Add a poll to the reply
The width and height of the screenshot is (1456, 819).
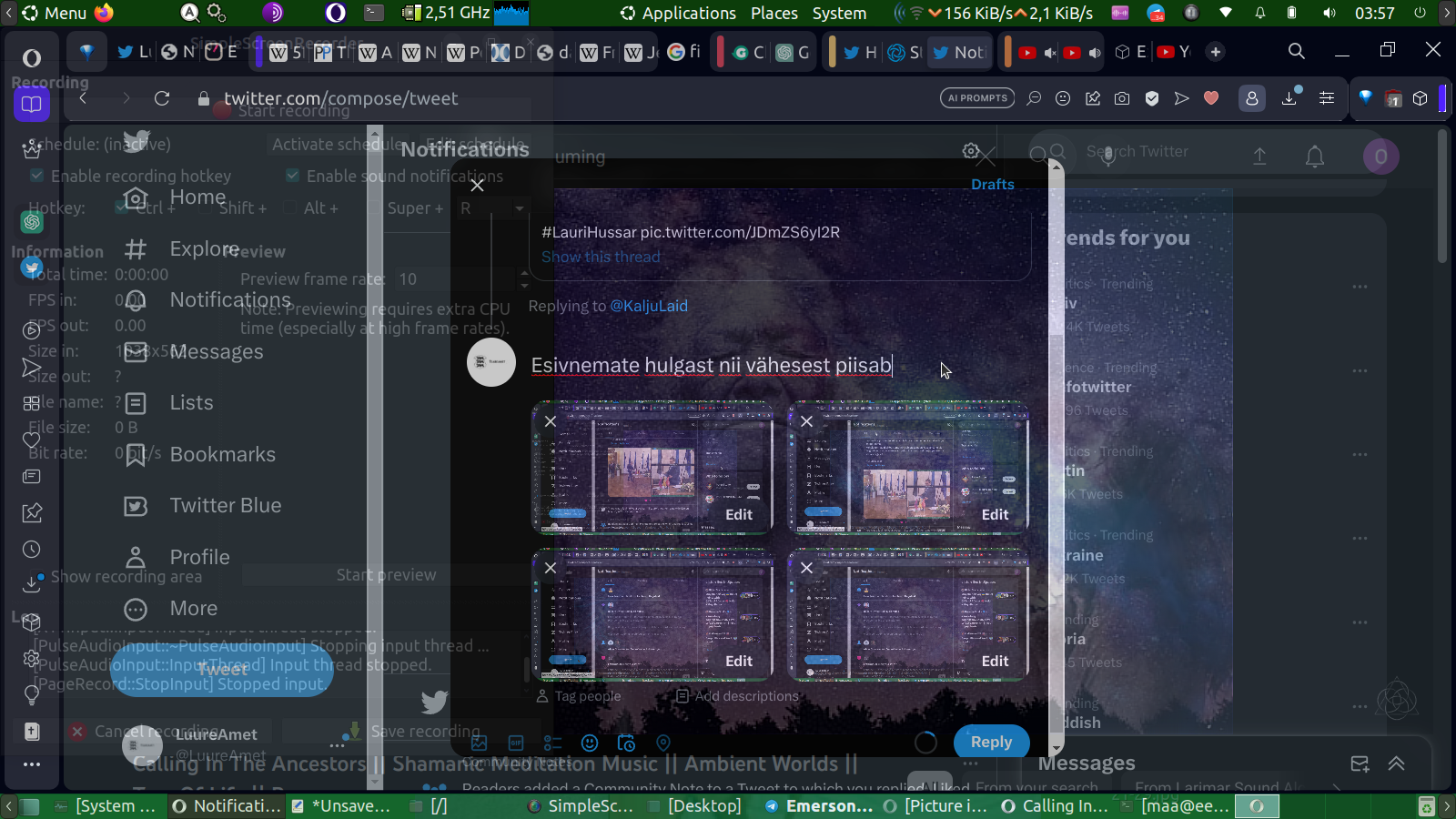552,743
